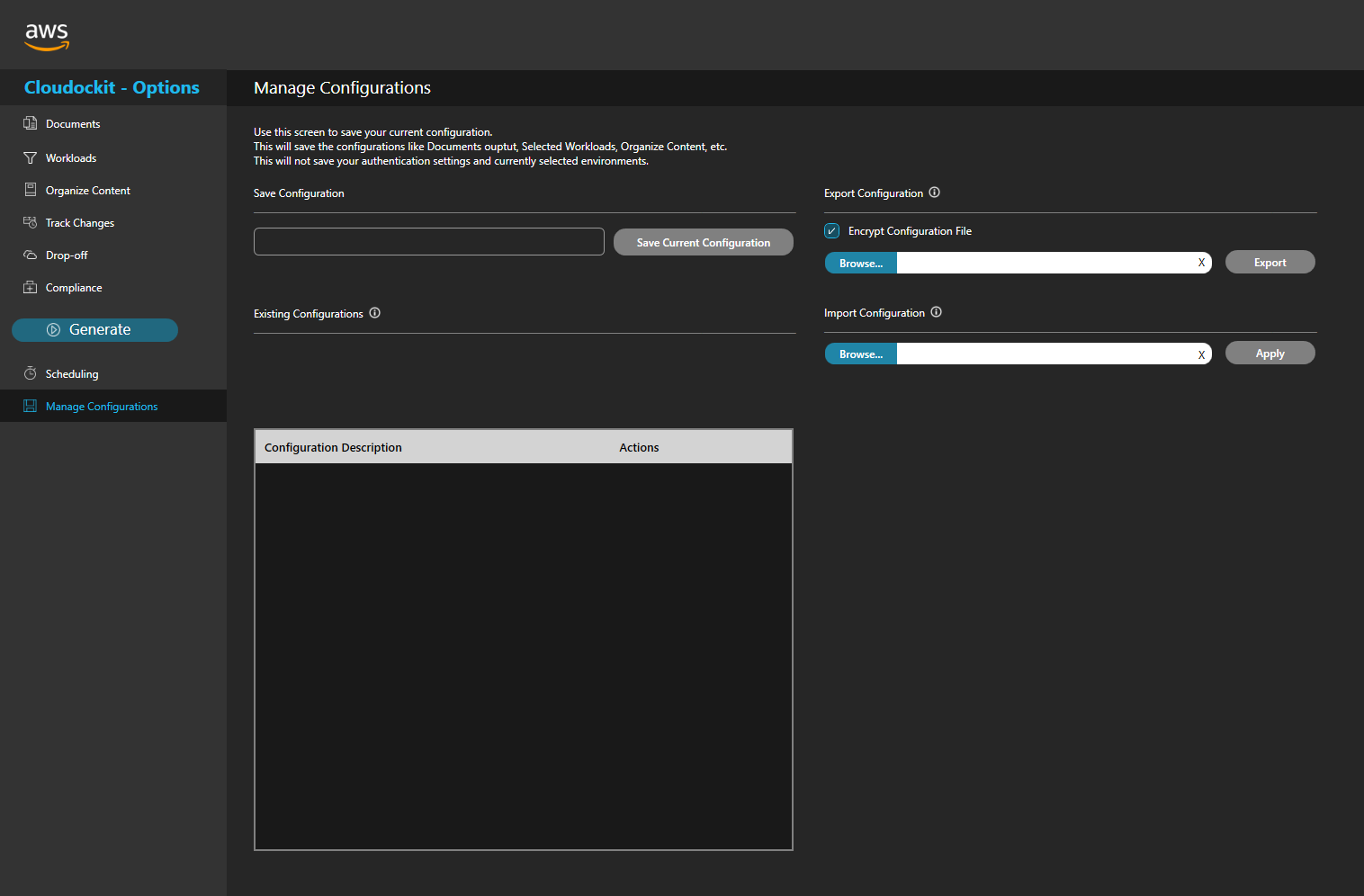Click the Export button
The height and width of the screenshot is (896, 1364).
pyautogui.click(x=1270, y=262)
